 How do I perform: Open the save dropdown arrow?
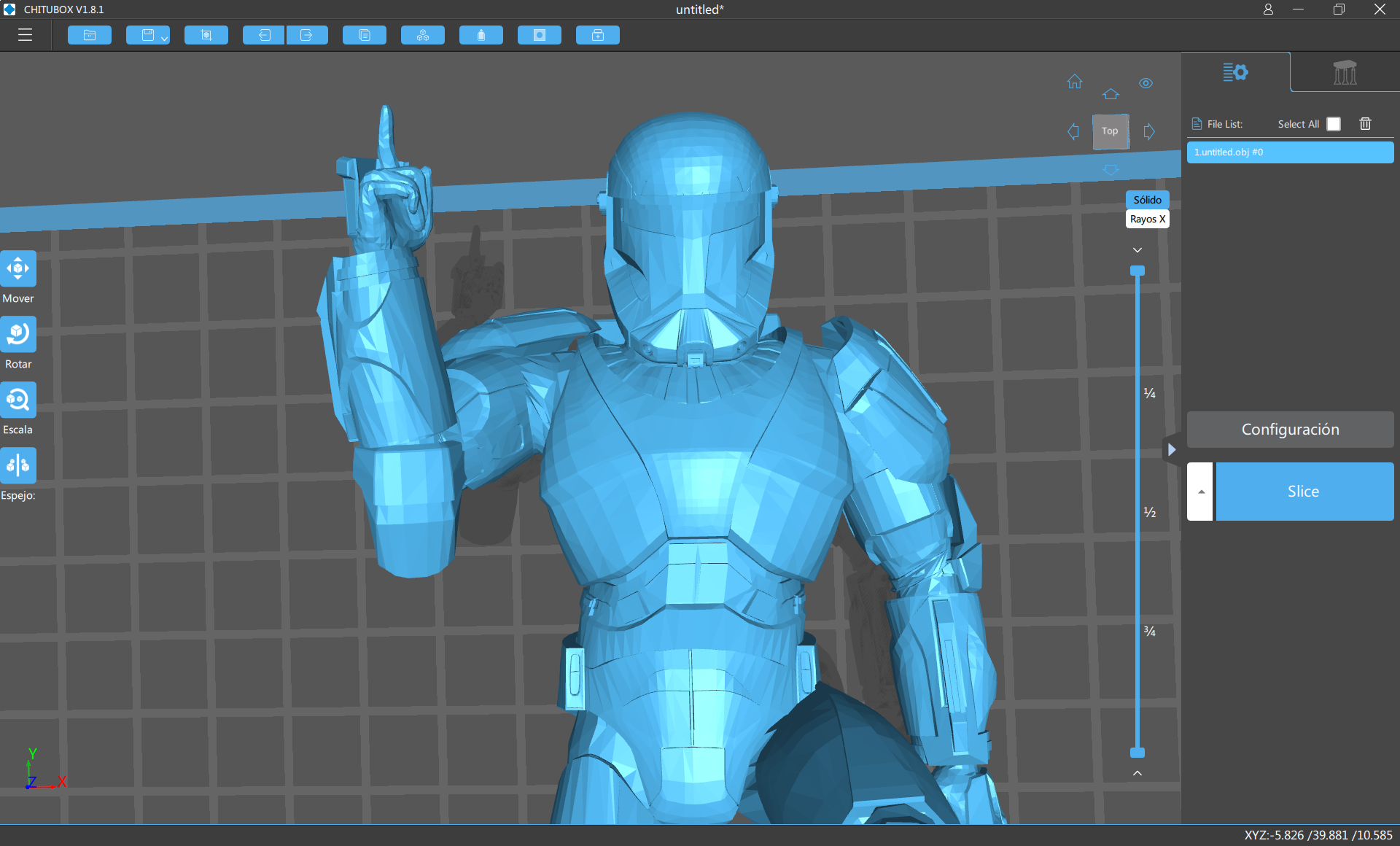coord(165,38)
